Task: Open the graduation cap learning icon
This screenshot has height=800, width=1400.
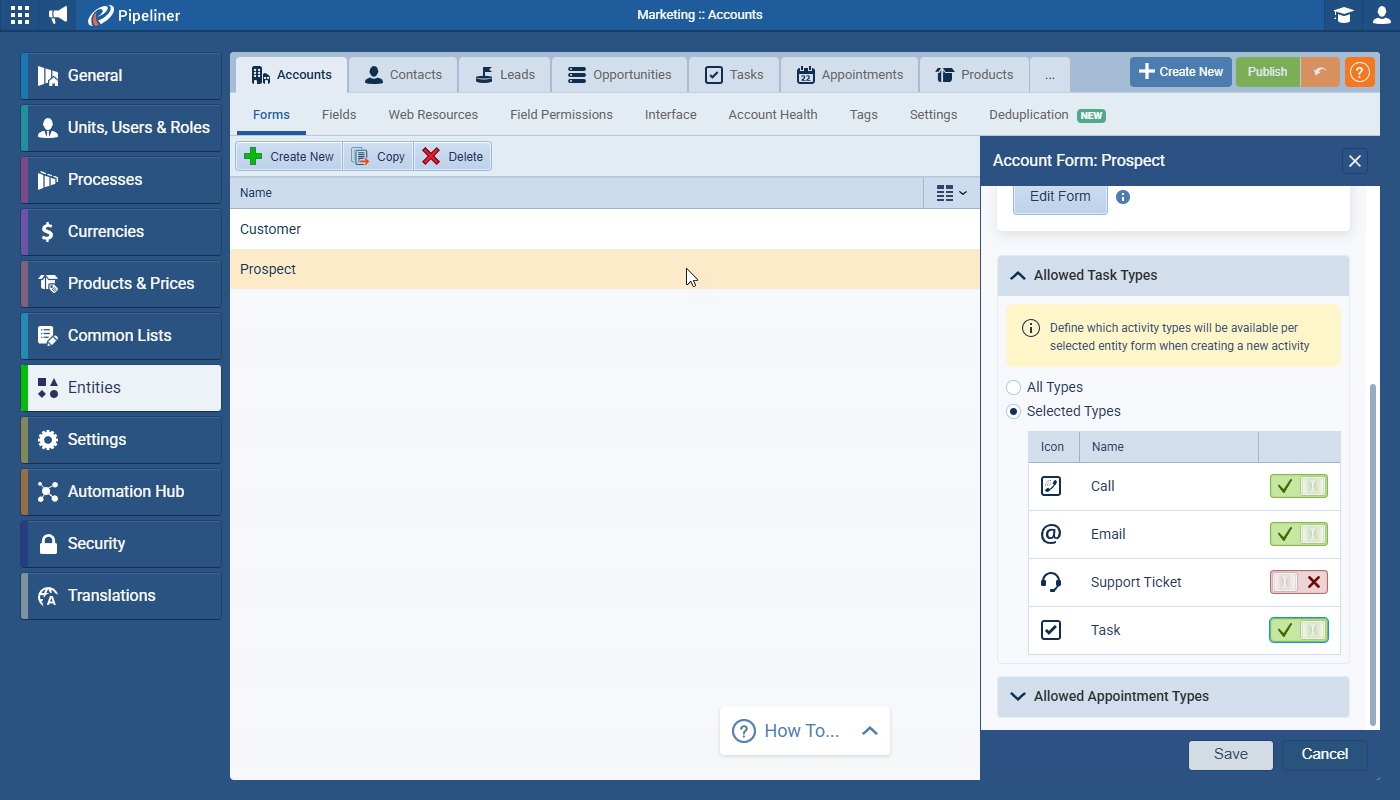Action: 1343,15
